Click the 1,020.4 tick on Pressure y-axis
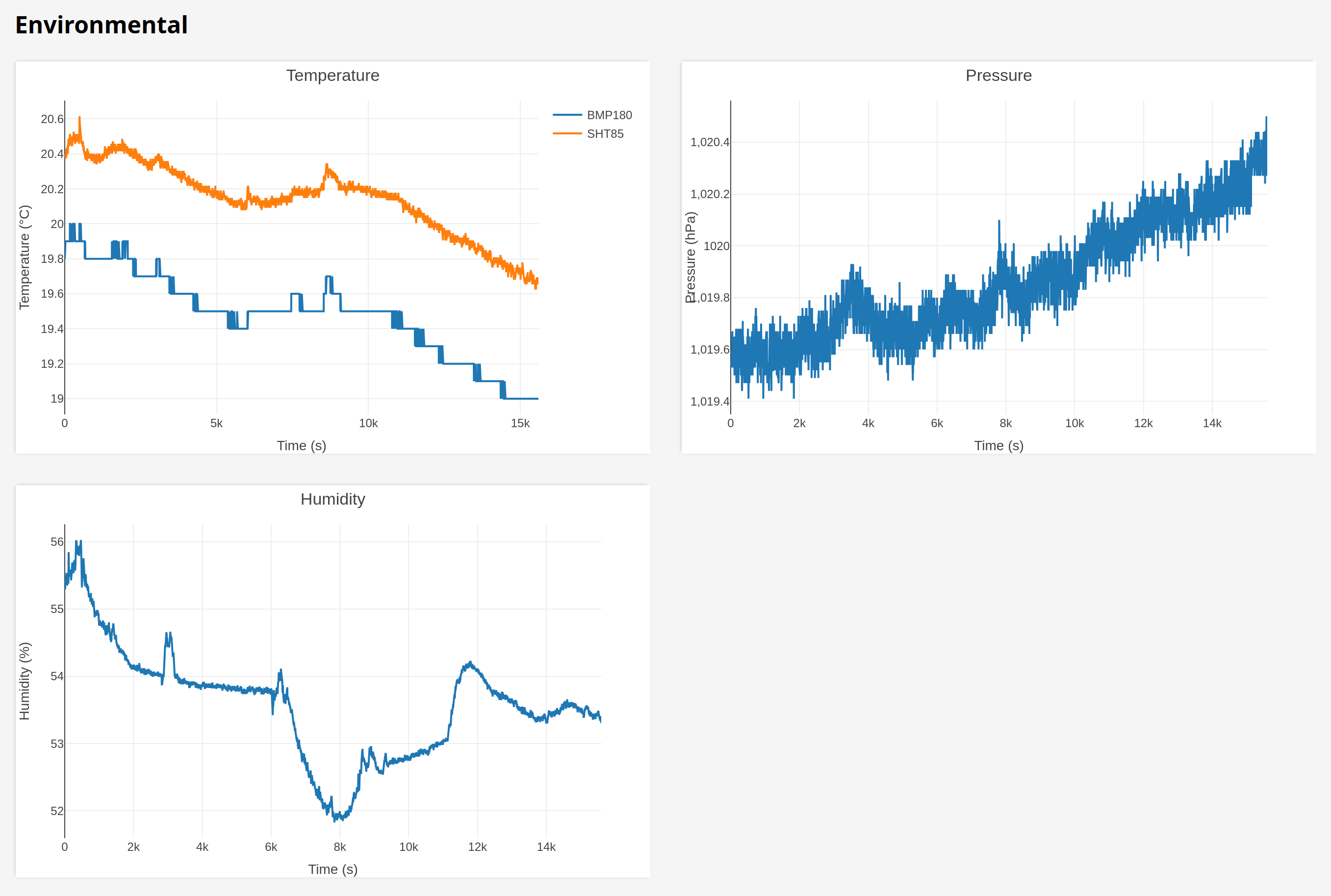The image size is (1331, 896). (709, 142)
